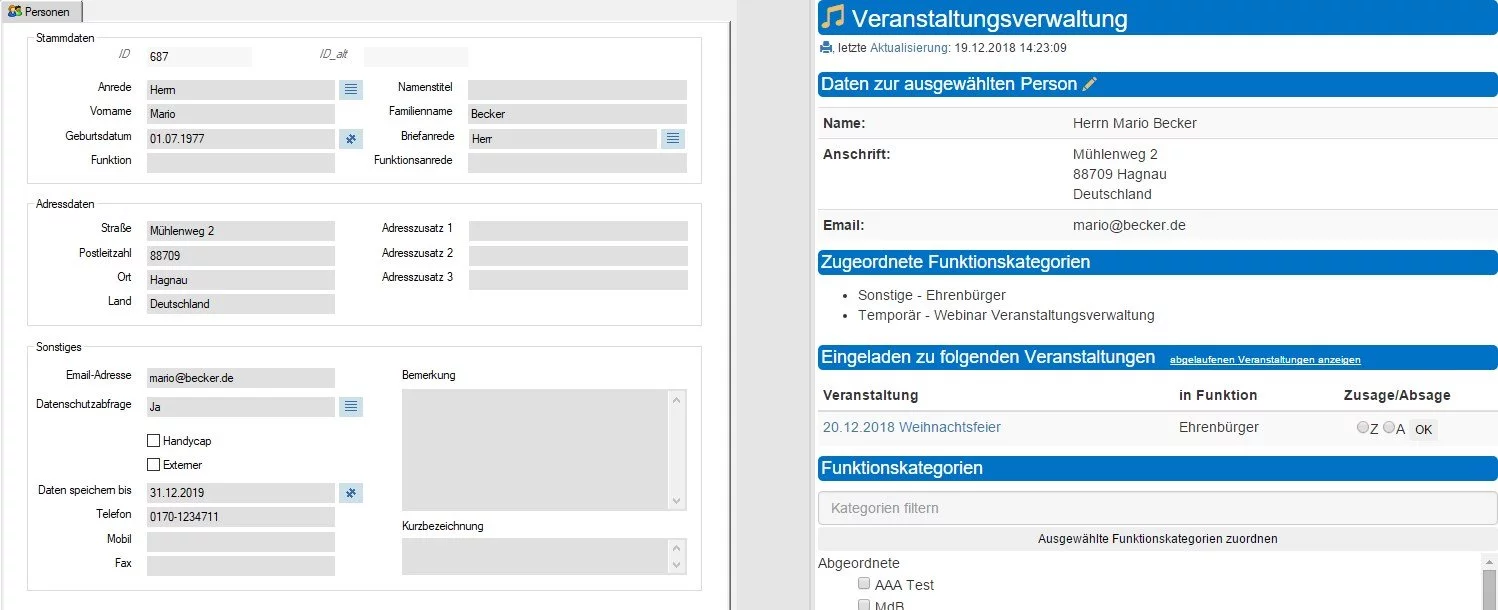
Task: Open the Anrede selection list
Action: tap(351, 89)
